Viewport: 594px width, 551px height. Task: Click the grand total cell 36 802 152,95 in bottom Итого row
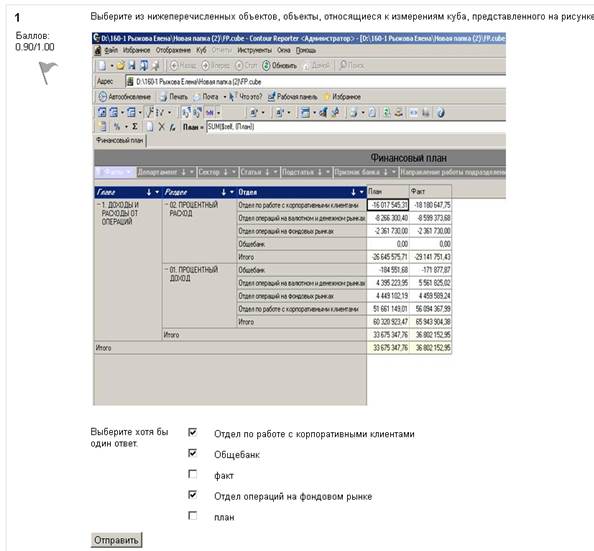pos(430,348)
